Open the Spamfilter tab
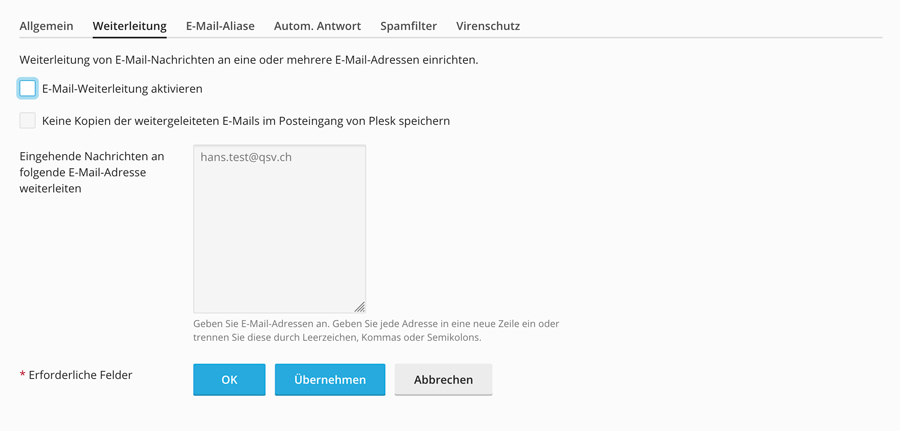900x431 pixels. point(408,26)
